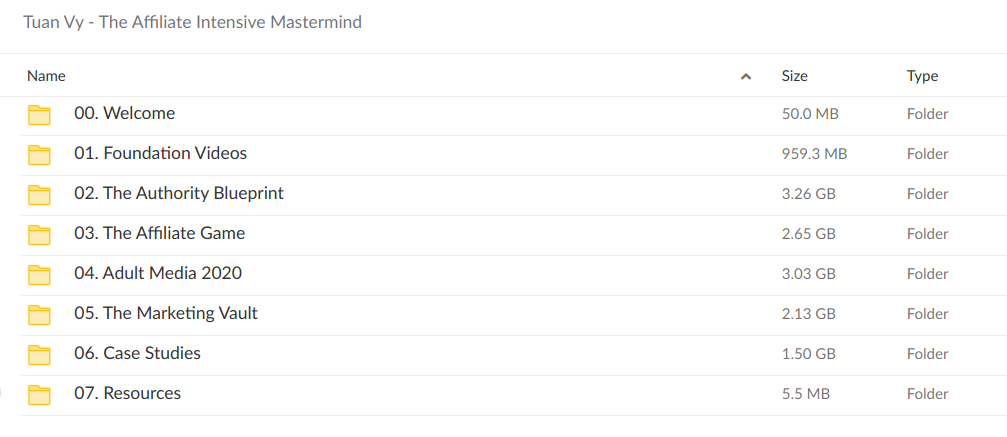Click folder icon next to The Affiliate Game

tap(39, 235)
